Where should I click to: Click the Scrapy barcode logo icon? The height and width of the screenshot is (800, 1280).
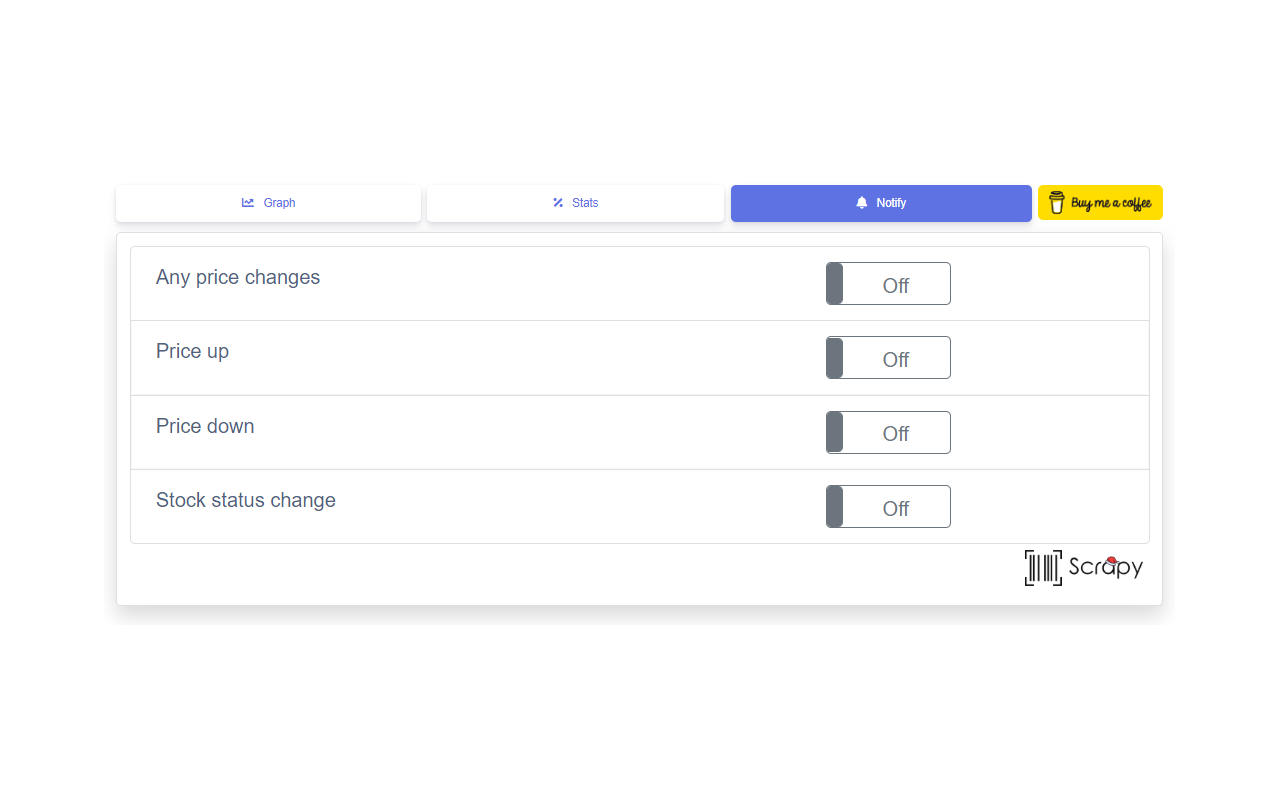coord(1043,568)
